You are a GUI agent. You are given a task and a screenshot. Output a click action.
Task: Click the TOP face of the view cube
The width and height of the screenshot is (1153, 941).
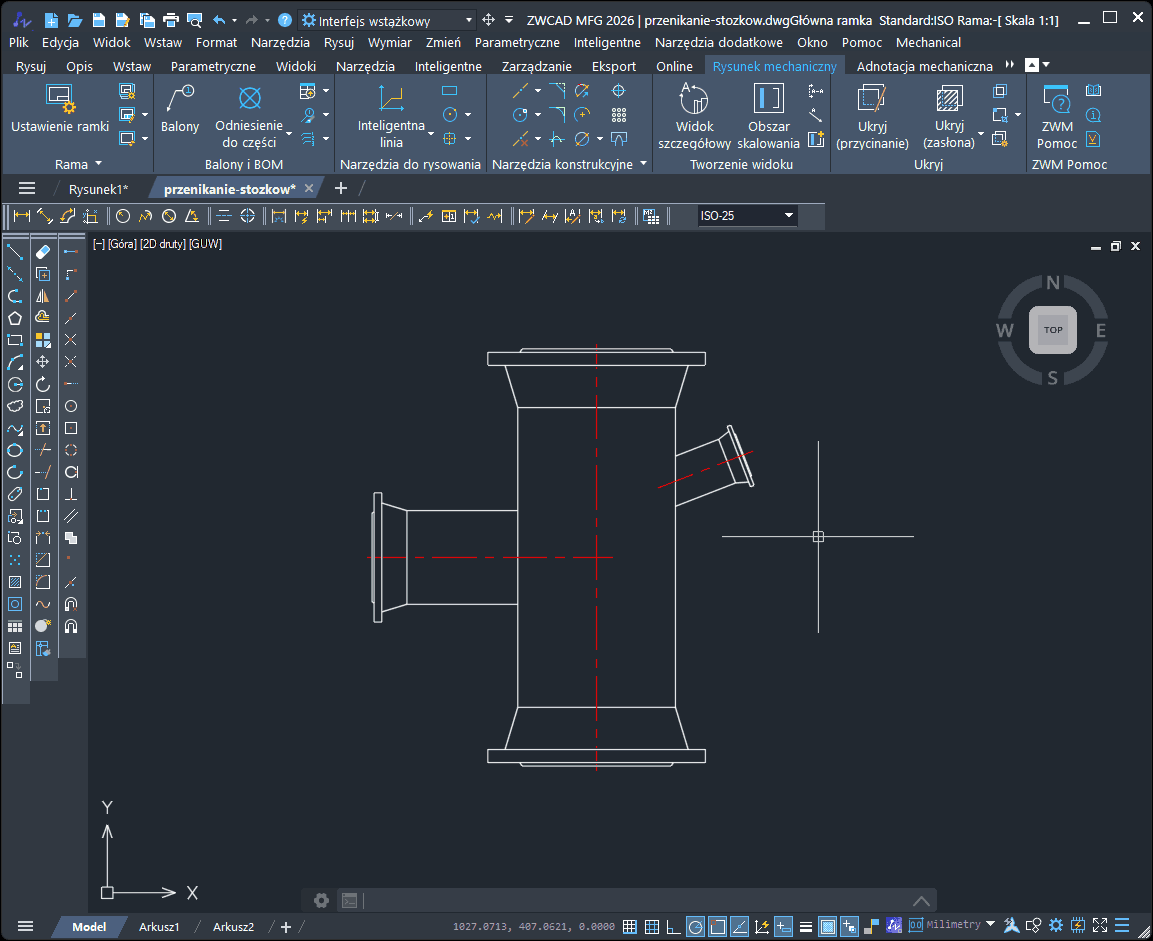(1053, 330)
